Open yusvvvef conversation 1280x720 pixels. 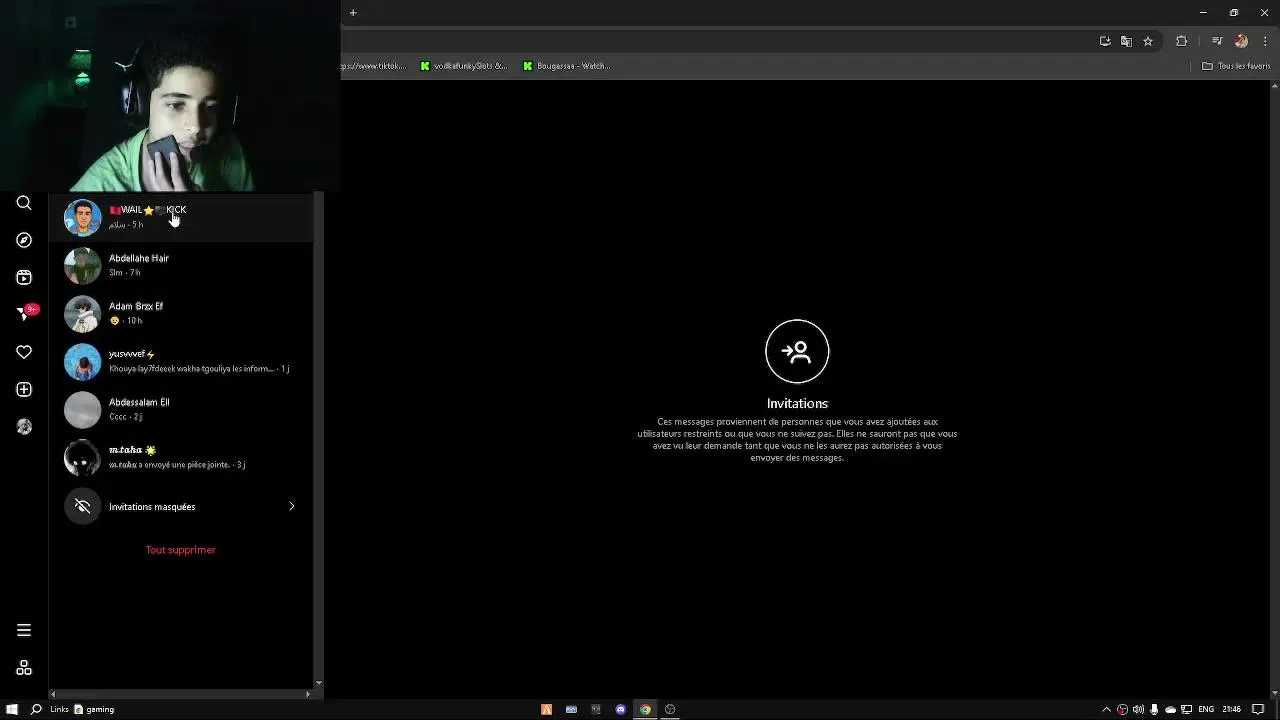coord(181,361)
